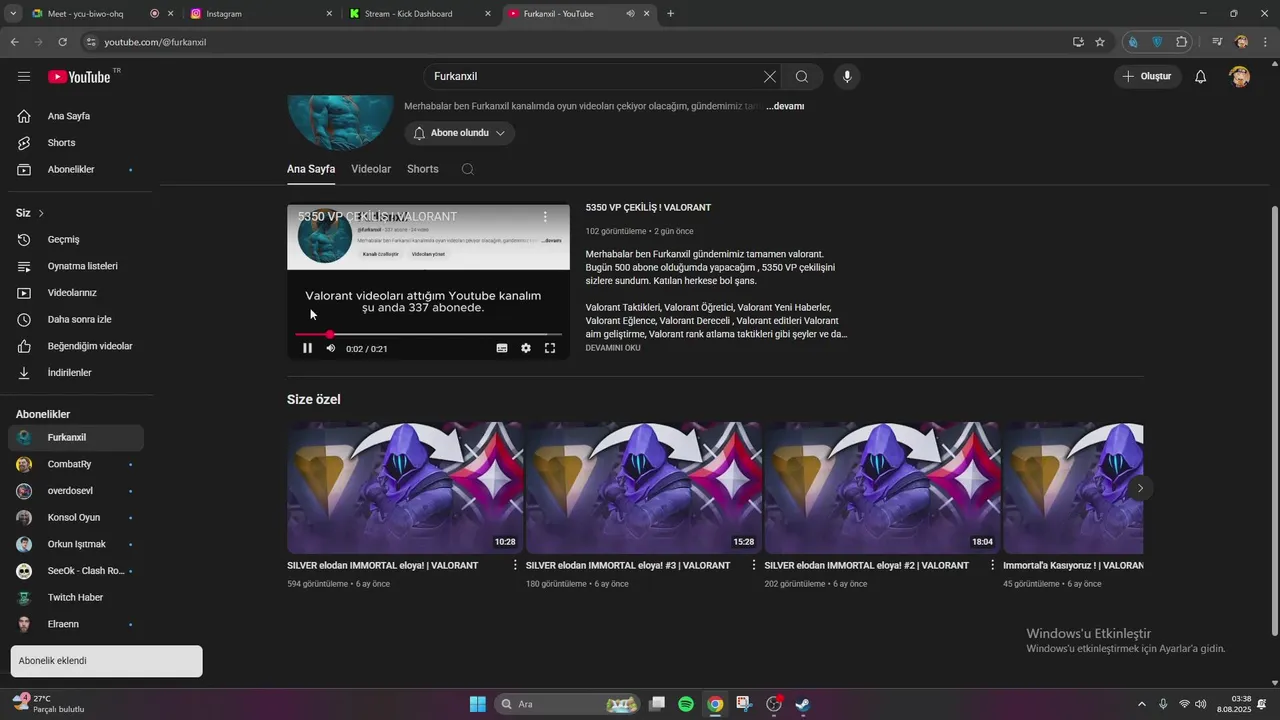Select the Ana Sayfa channel tab
Image resolution: width=1280 pixels, height=720 pixels.
[311, 169]
